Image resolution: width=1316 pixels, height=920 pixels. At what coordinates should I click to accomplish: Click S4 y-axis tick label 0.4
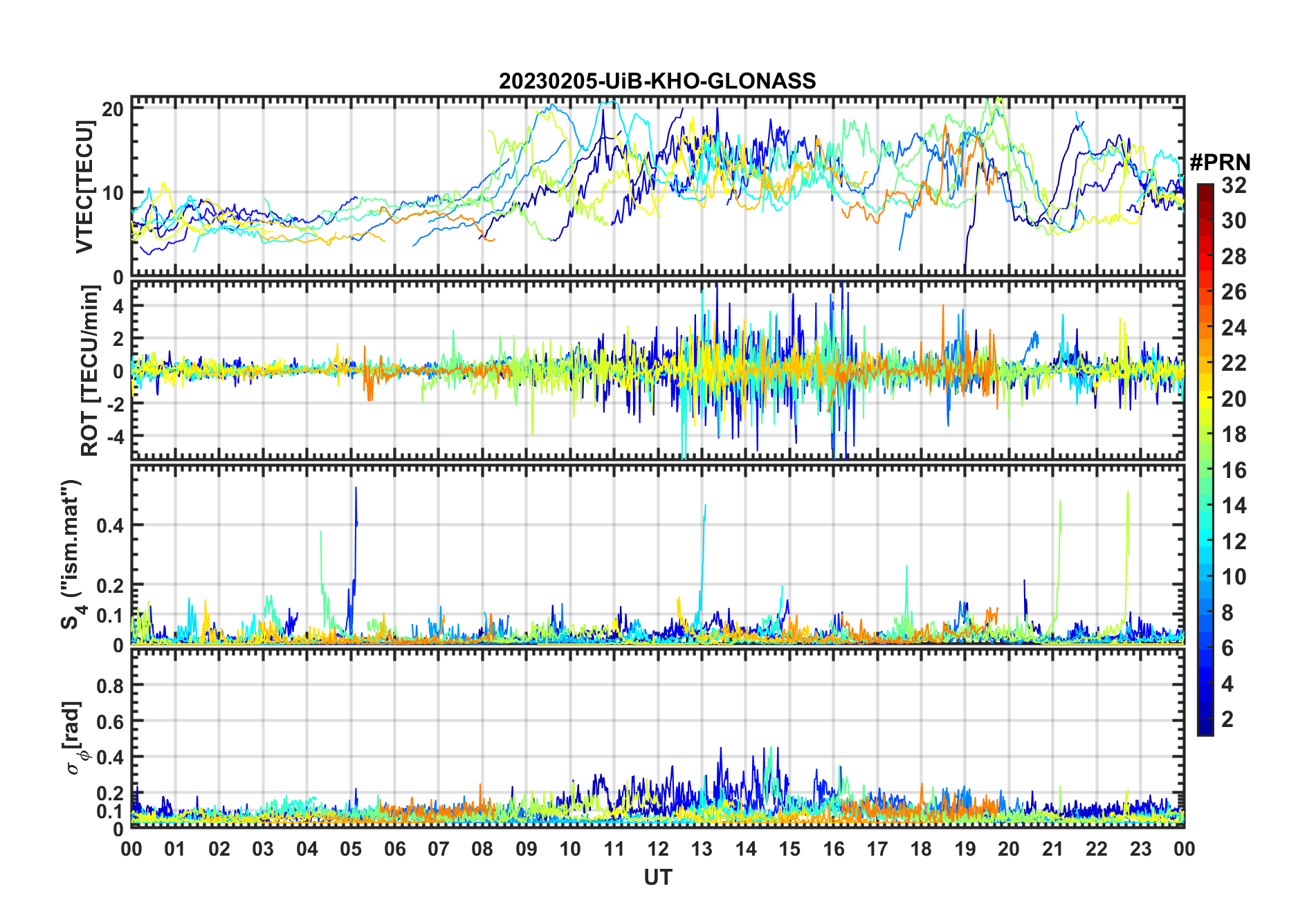pyautogui.click(x=110, y=525)
